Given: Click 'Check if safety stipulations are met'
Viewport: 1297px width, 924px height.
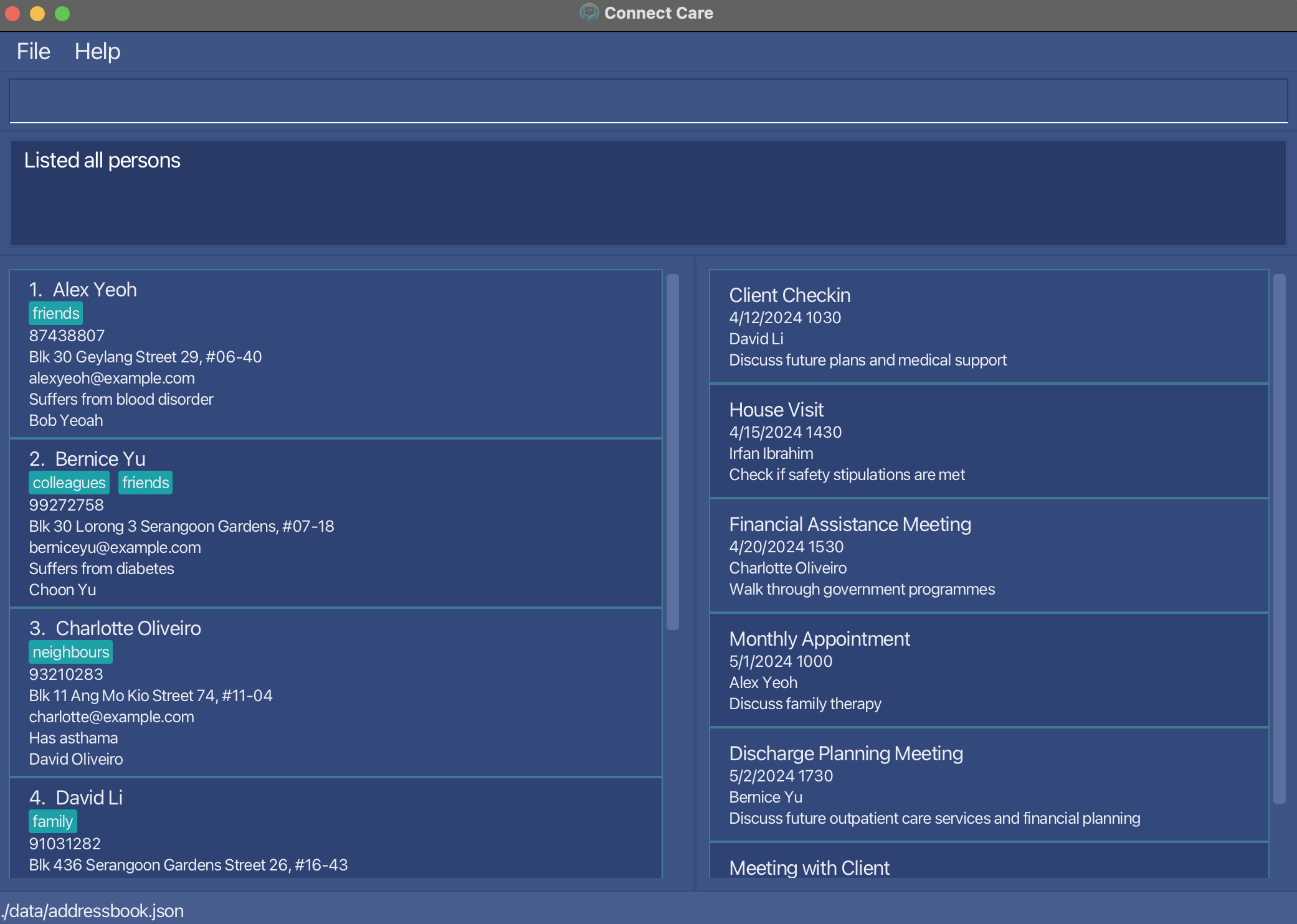Looking at the screenshot, I should tap(847, 475).
